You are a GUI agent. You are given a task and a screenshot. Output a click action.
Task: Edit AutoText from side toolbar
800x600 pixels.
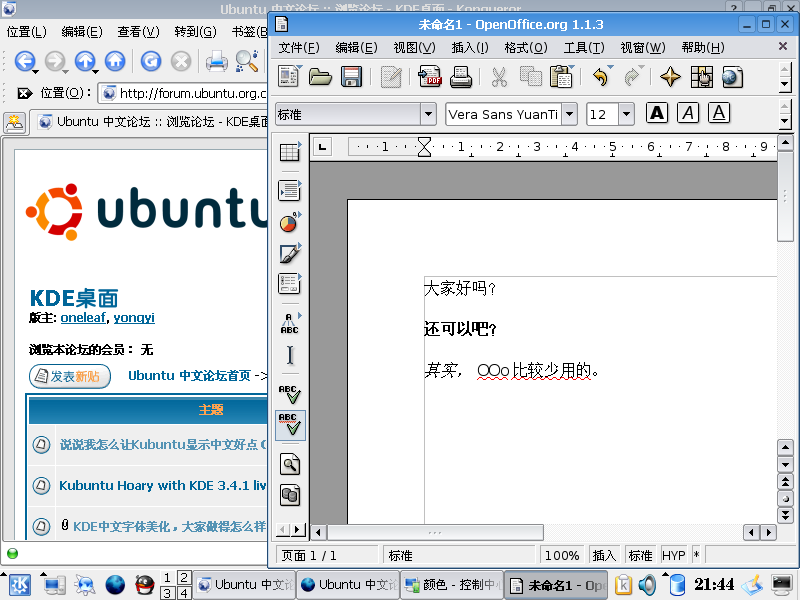pyautogui.click(x=290, y=323)
